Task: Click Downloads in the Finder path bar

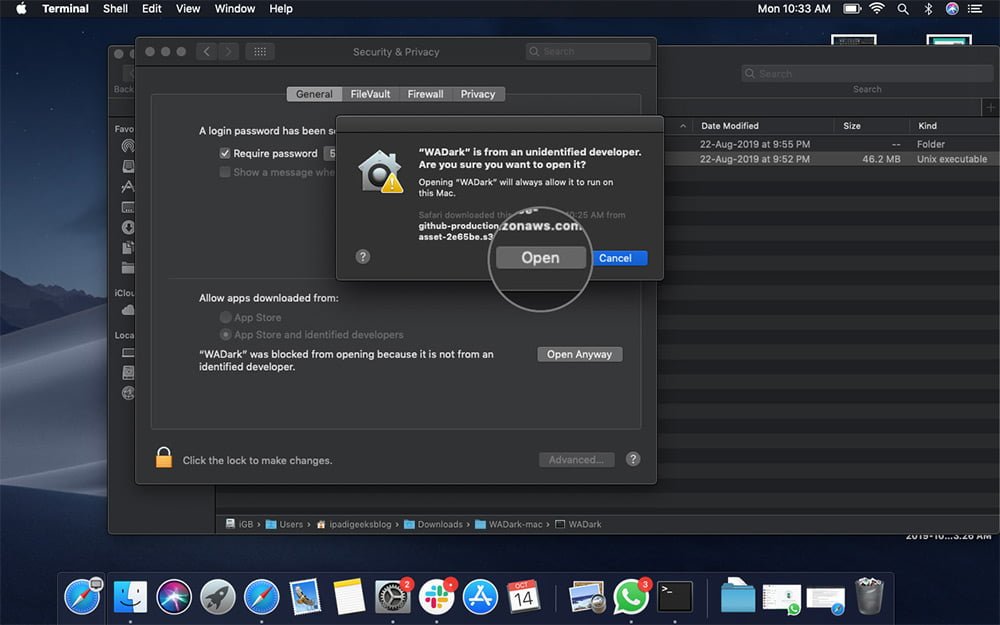Action: coord(434,524)
